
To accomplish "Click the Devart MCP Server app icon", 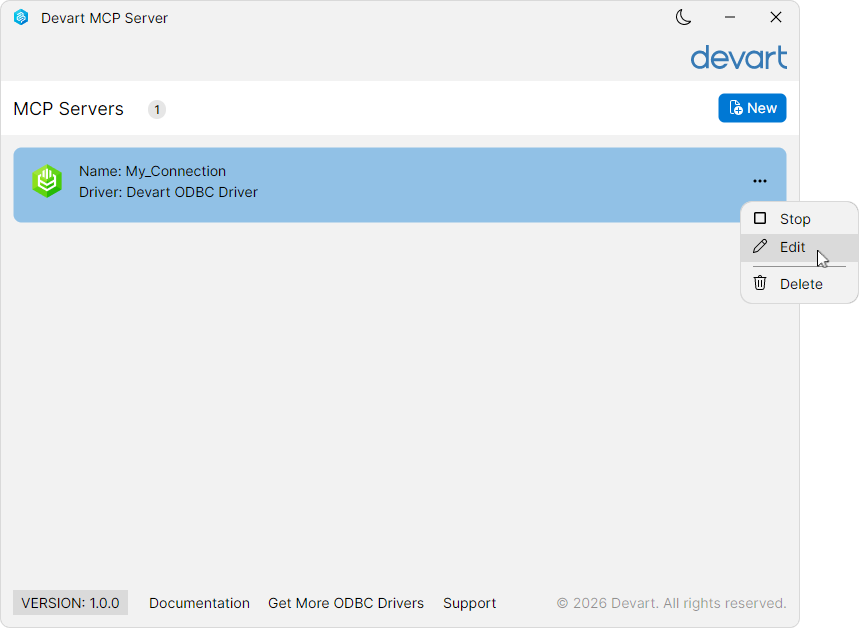I will click(x=21, y=18).
